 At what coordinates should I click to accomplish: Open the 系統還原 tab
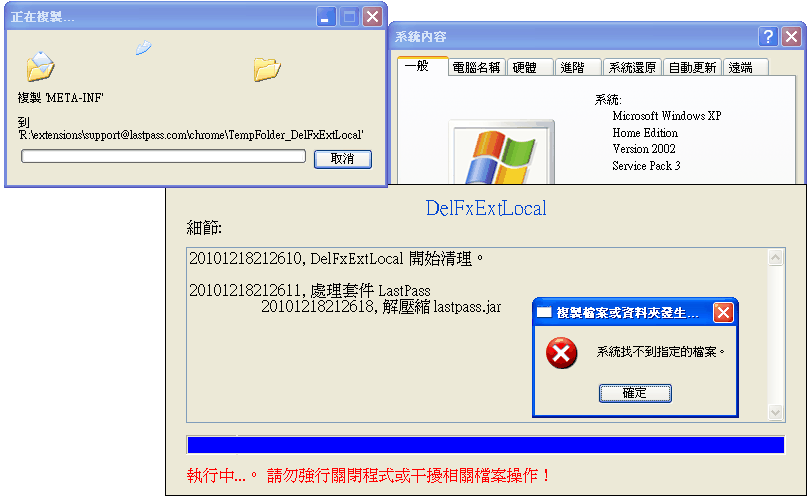[x=632, y=68]
